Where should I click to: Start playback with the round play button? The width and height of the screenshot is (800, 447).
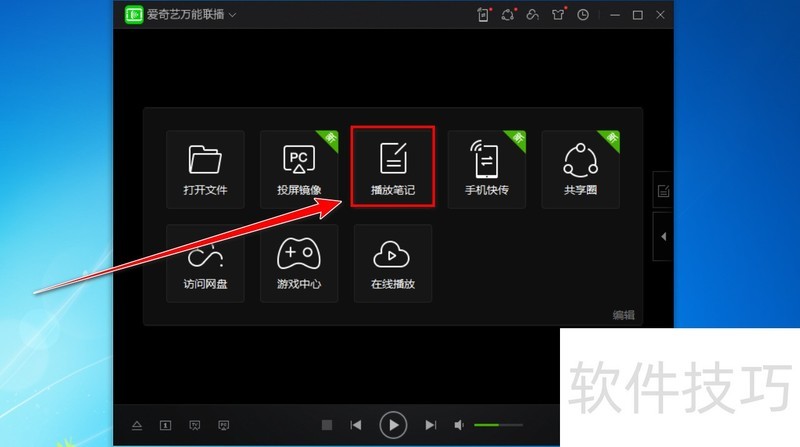click(x=393, y=425)
